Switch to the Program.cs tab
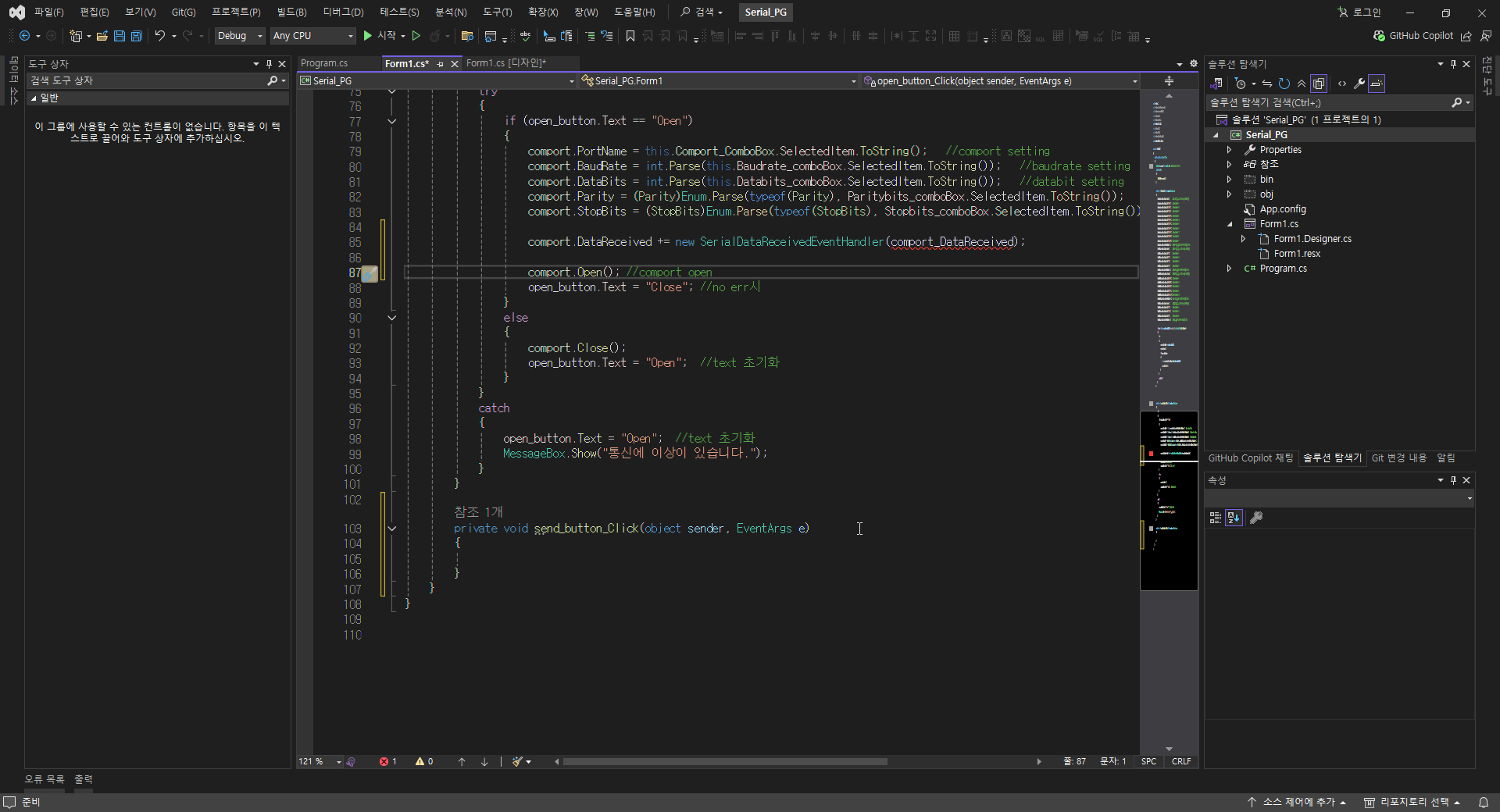This screenshot has height=812, width=1500. click(324, 63)
